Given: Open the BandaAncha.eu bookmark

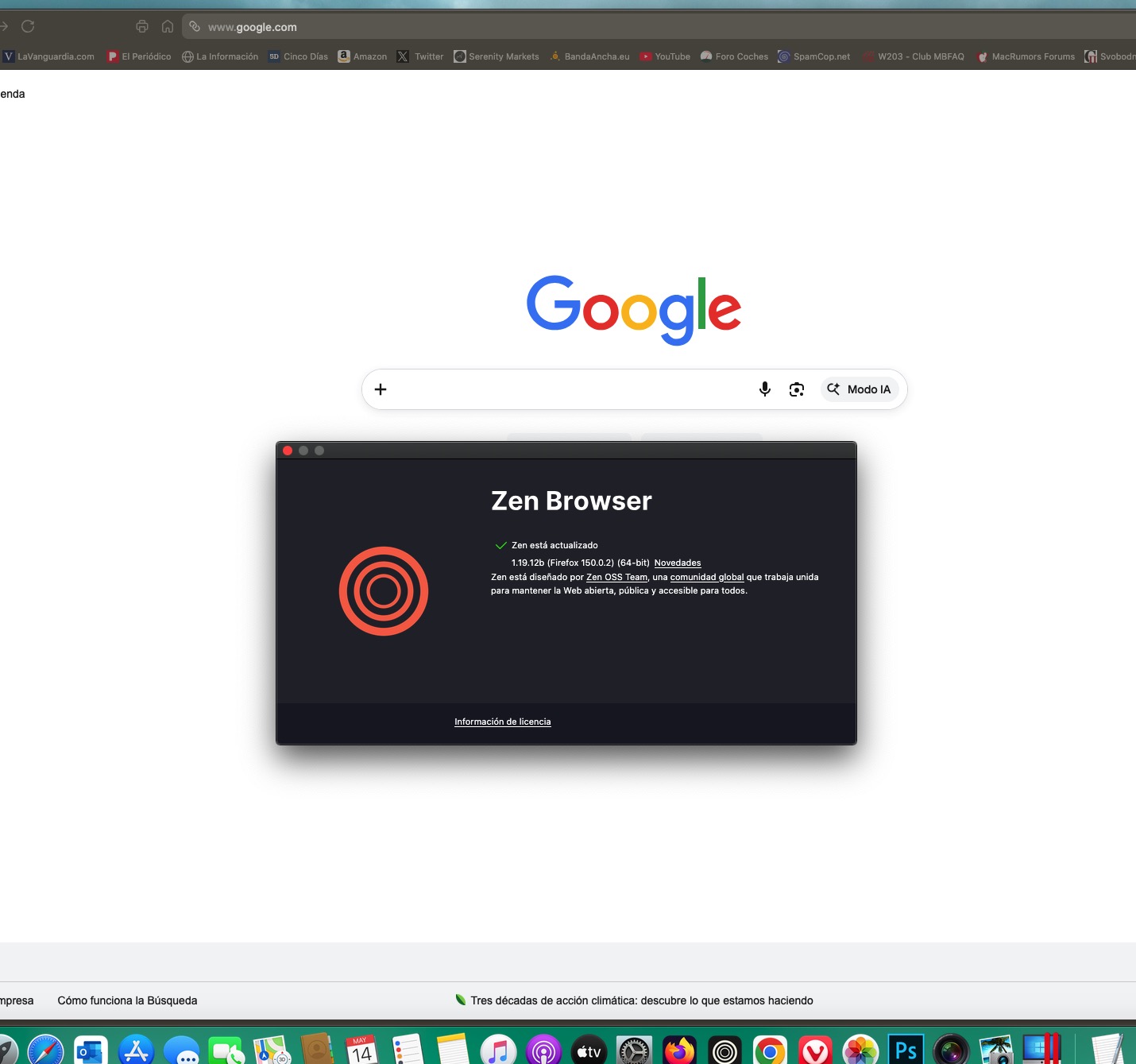Looking at the screenshot, I should point(589,56).
